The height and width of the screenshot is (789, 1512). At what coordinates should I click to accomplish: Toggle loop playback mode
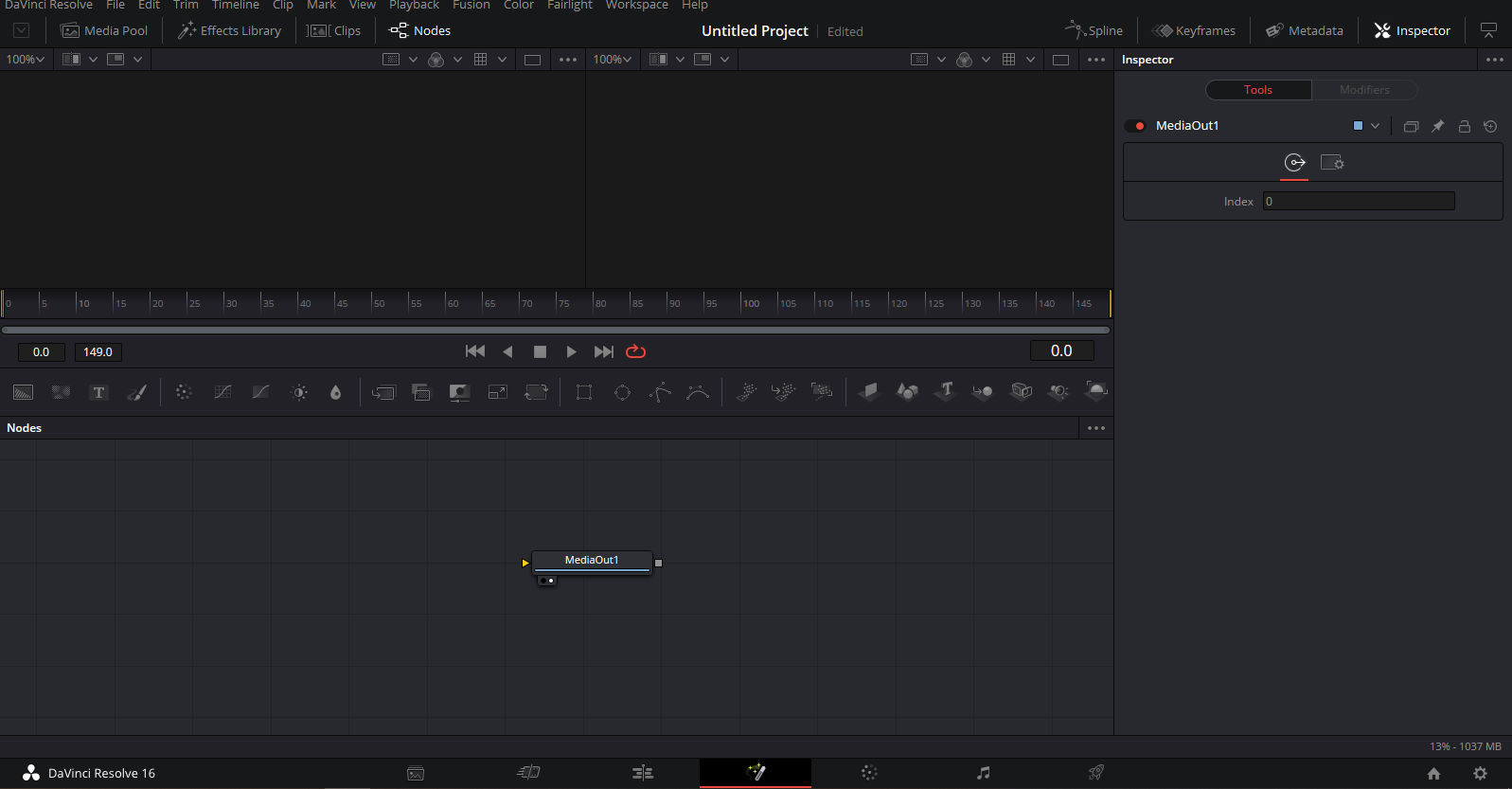pyautogui.click(x=636, y=351)
